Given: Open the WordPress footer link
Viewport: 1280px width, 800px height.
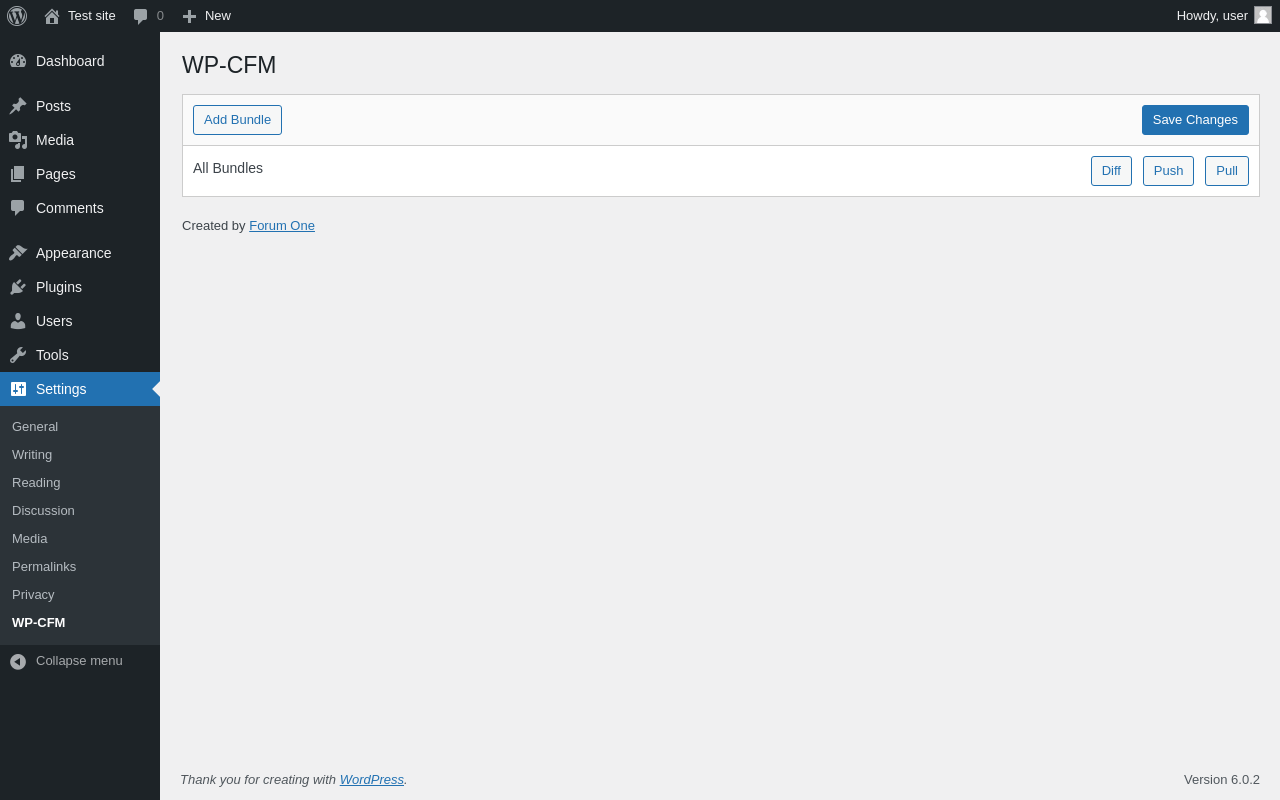Looking at the screenshot, I should [372, 779].
